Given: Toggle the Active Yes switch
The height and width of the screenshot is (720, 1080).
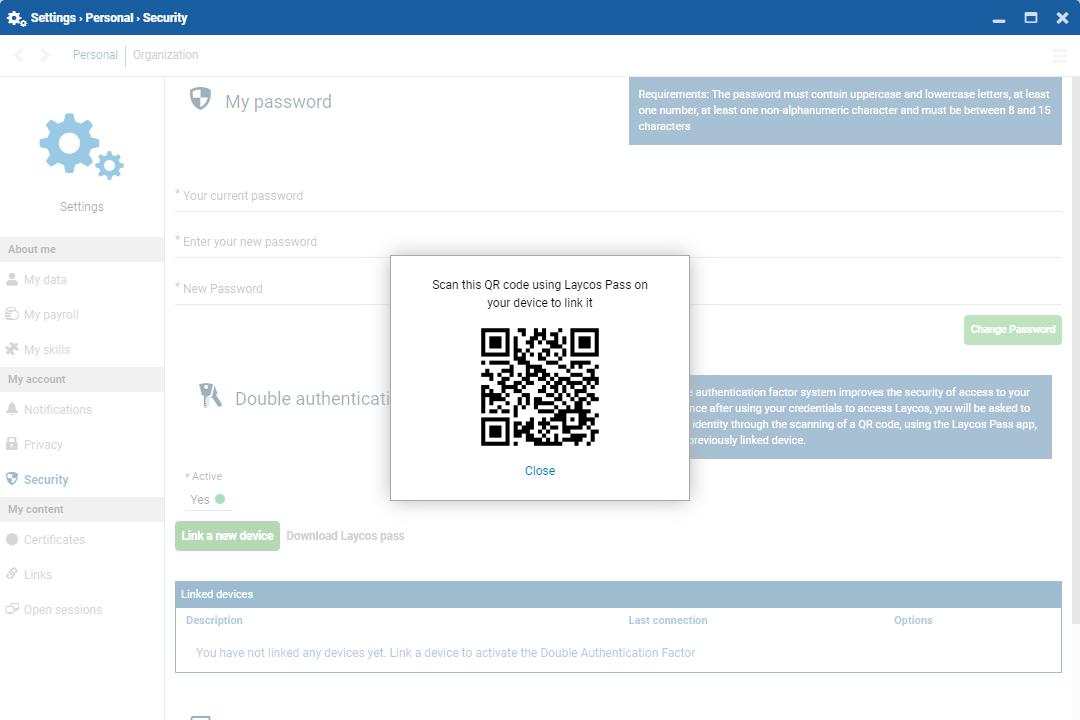Looking at the screenshot, I should 208,500.
